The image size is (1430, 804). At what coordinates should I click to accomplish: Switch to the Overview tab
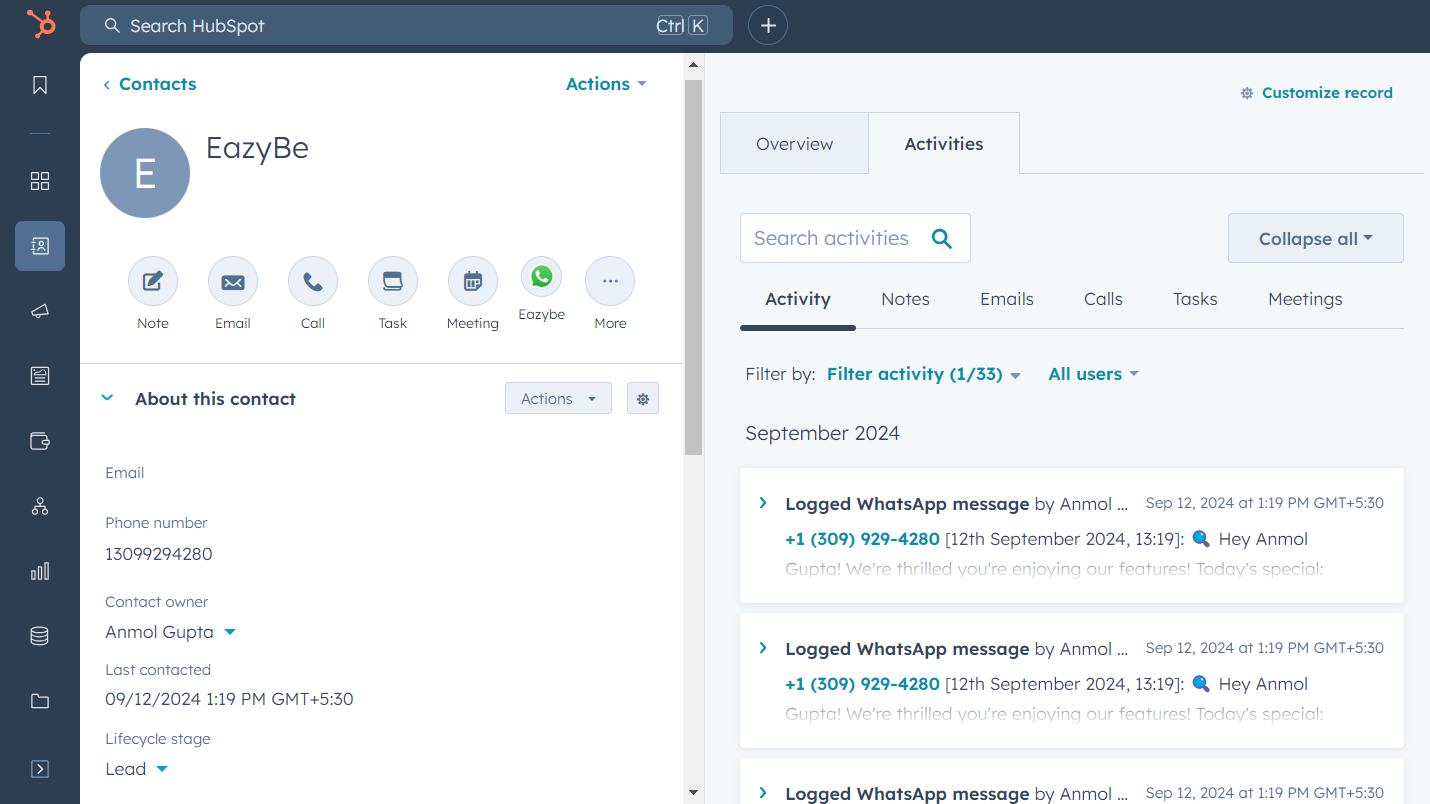[x=794, y=143]
